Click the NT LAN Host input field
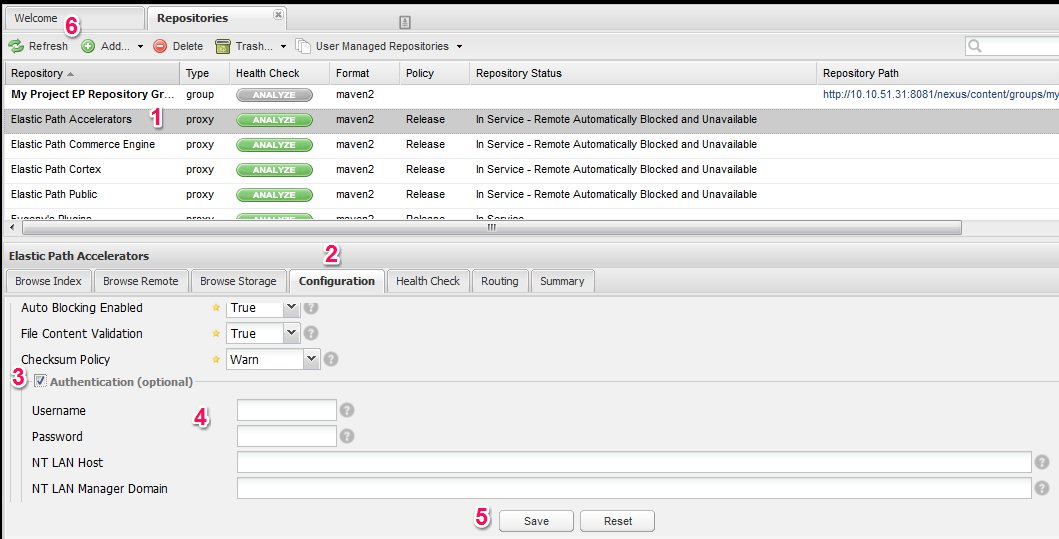Viewport: 1059px width, 539px height. click(634, 462)
